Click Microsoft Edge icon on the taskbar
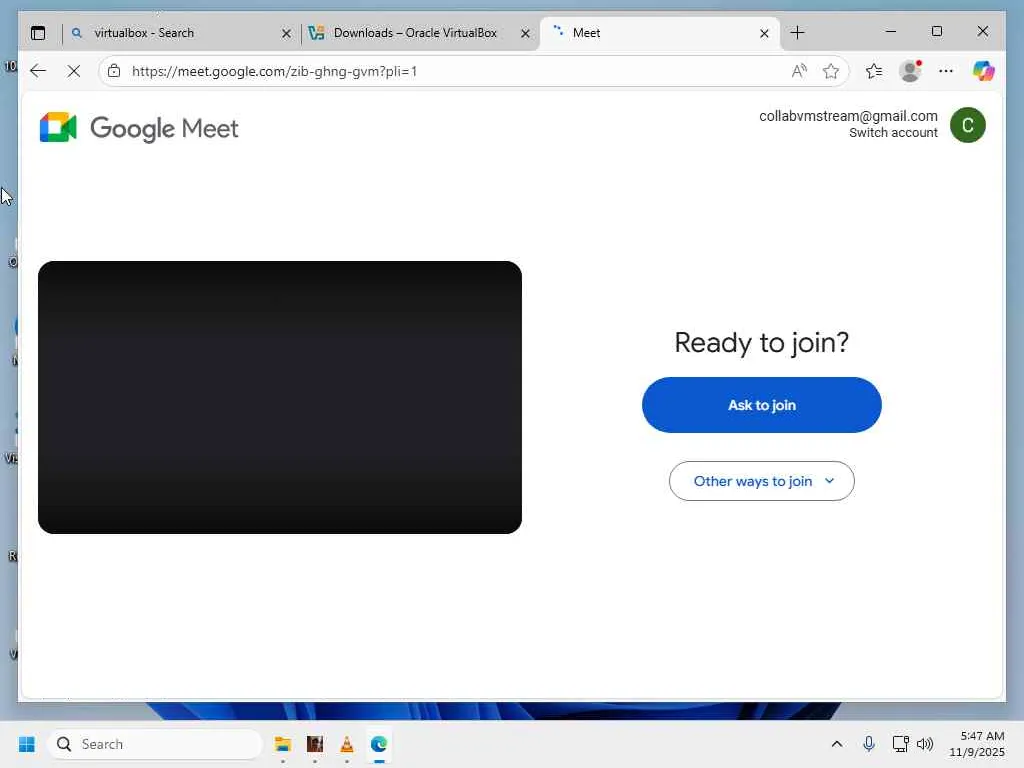 379,744
